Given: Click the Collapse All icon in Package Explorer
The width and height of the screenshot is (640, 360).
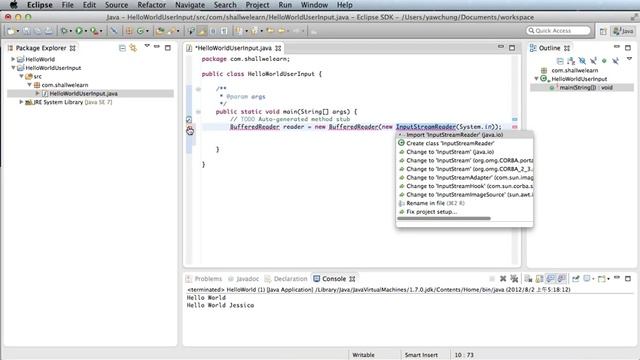Looking at the screenshot, I should click(x=122, y=48).
